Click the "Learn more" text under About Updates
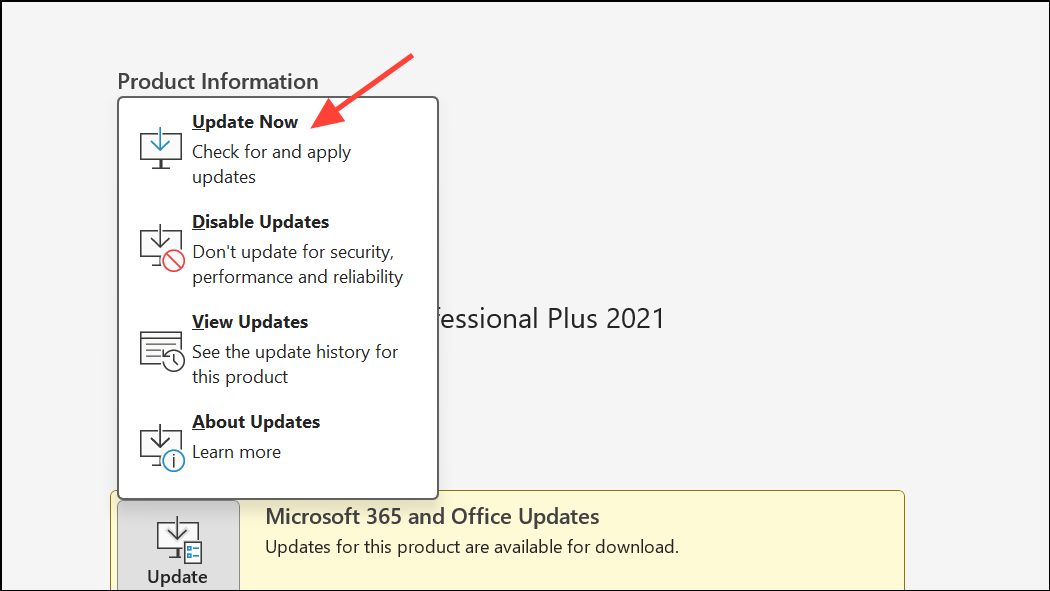1050x591 pixels. (x=236, y=452)
